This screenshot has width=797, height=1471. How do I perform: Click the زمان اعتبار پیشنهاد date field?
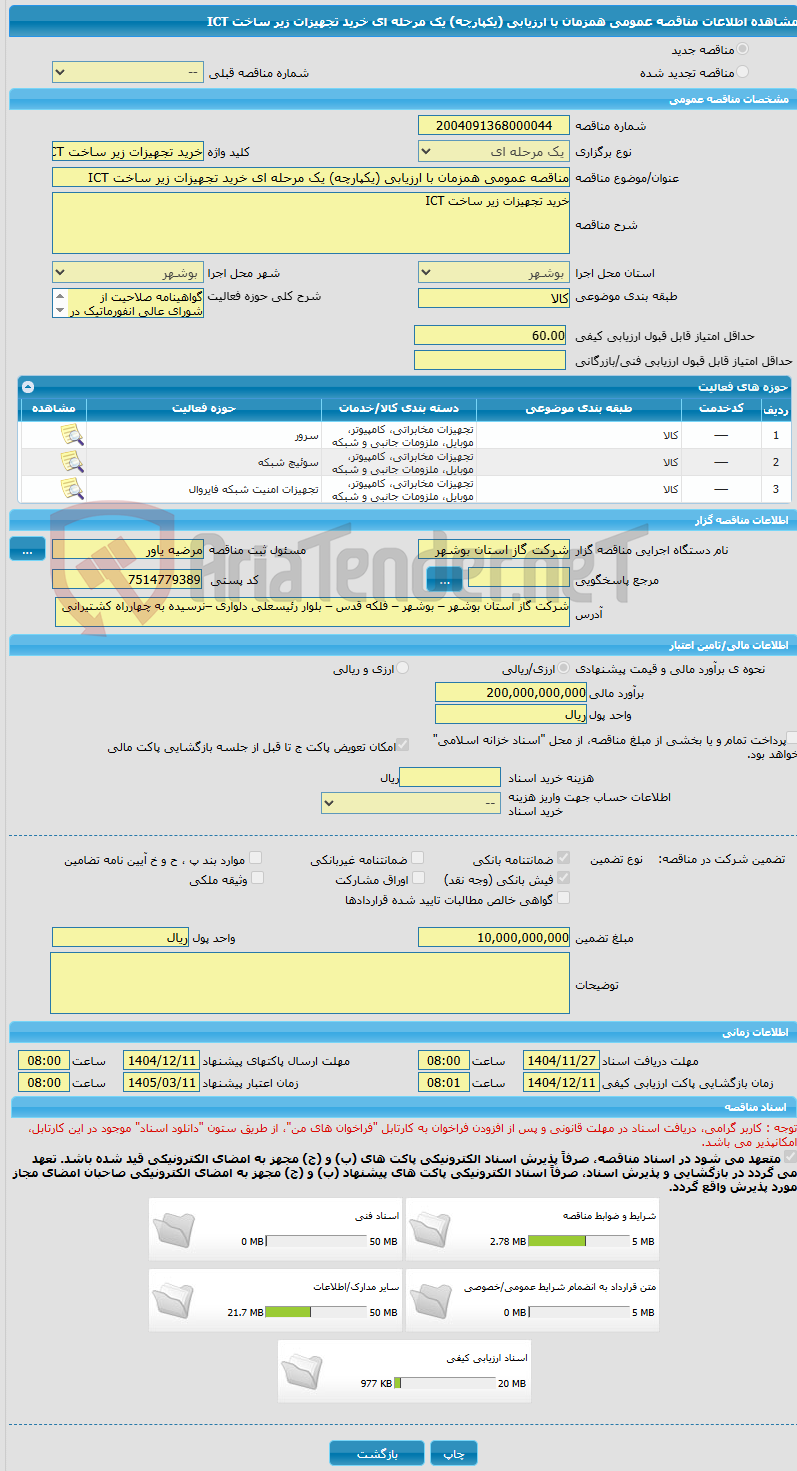pyautogui.click(x=162, y=1082)
